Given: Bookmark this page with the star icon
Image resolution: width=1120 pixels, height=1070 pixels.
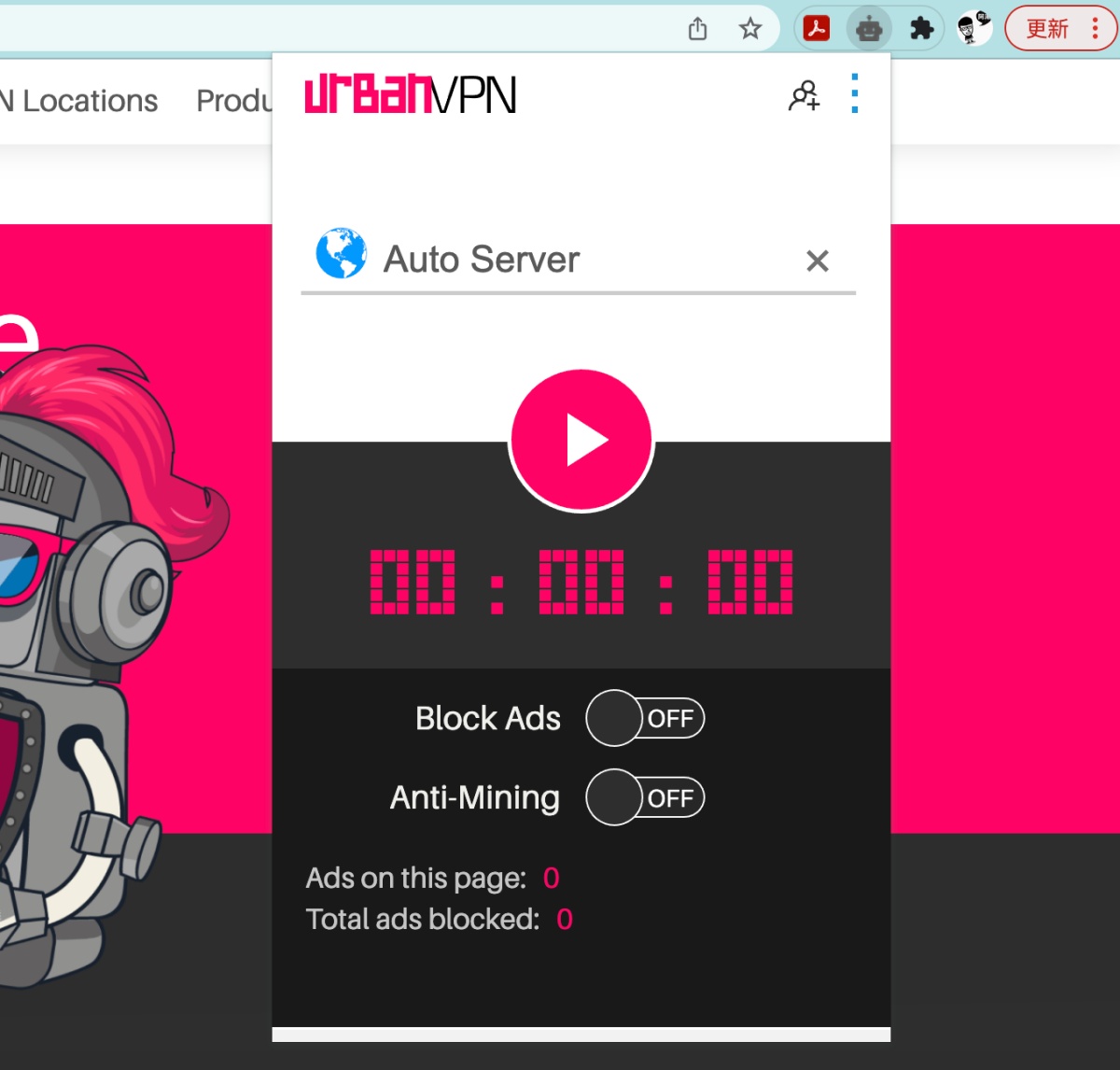Looking at the screenshot, I should click(x=750, y=29).
